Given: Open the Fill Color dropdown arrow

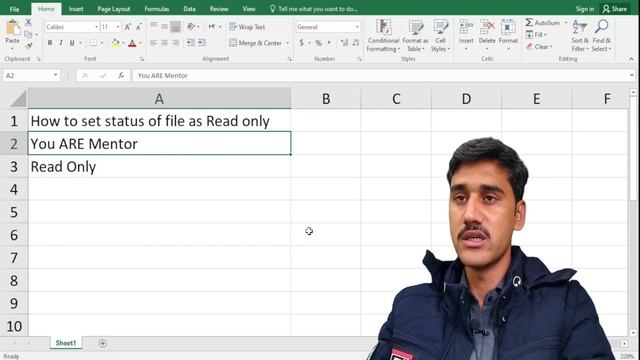Looking at the screenshot, I should 123,43.
